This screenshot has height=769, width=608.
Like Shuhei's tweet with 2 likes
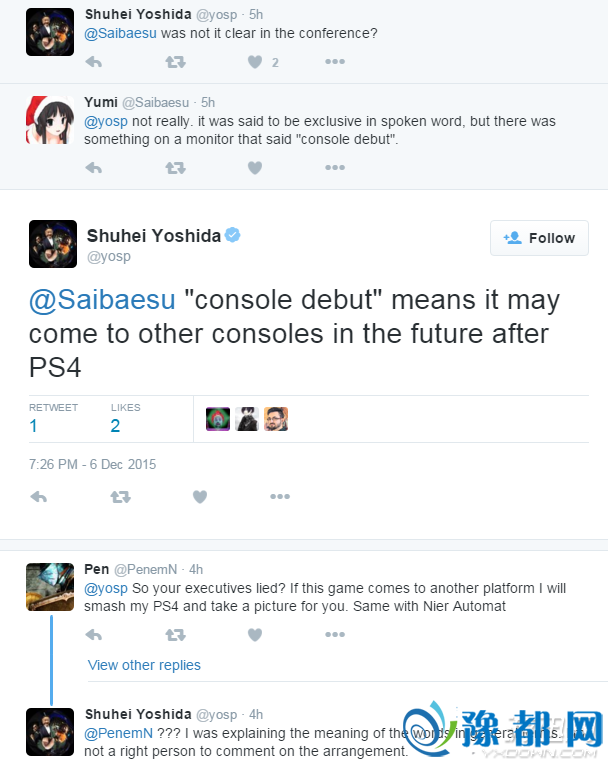(x=255, y=61)
